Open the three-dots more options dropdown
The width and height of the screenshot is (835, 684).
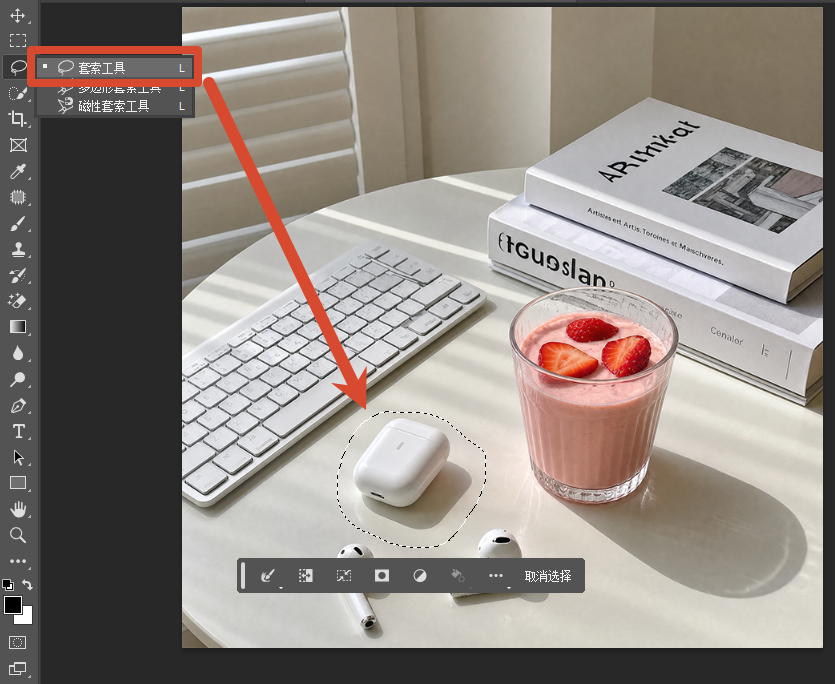pyautogui.click(x=496, y=575)
